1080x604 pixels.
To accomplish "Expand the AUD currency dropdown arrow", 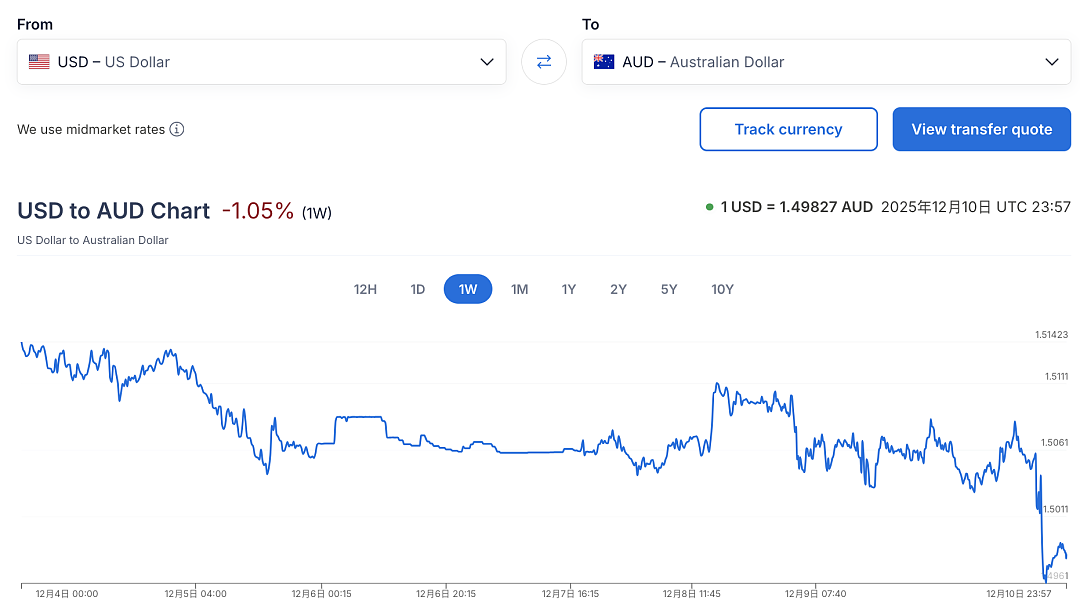I will tap(1052, 62).
